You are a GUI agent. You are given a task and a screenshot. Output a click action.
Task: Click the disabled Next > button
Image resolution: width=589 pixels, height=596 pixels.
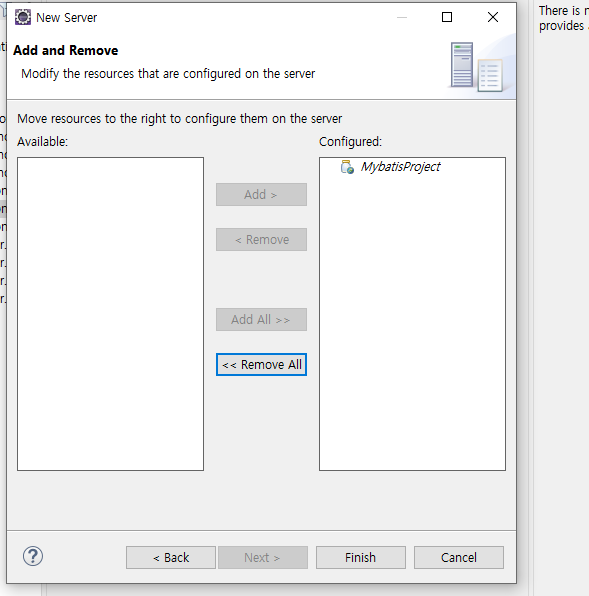(263, 558)
